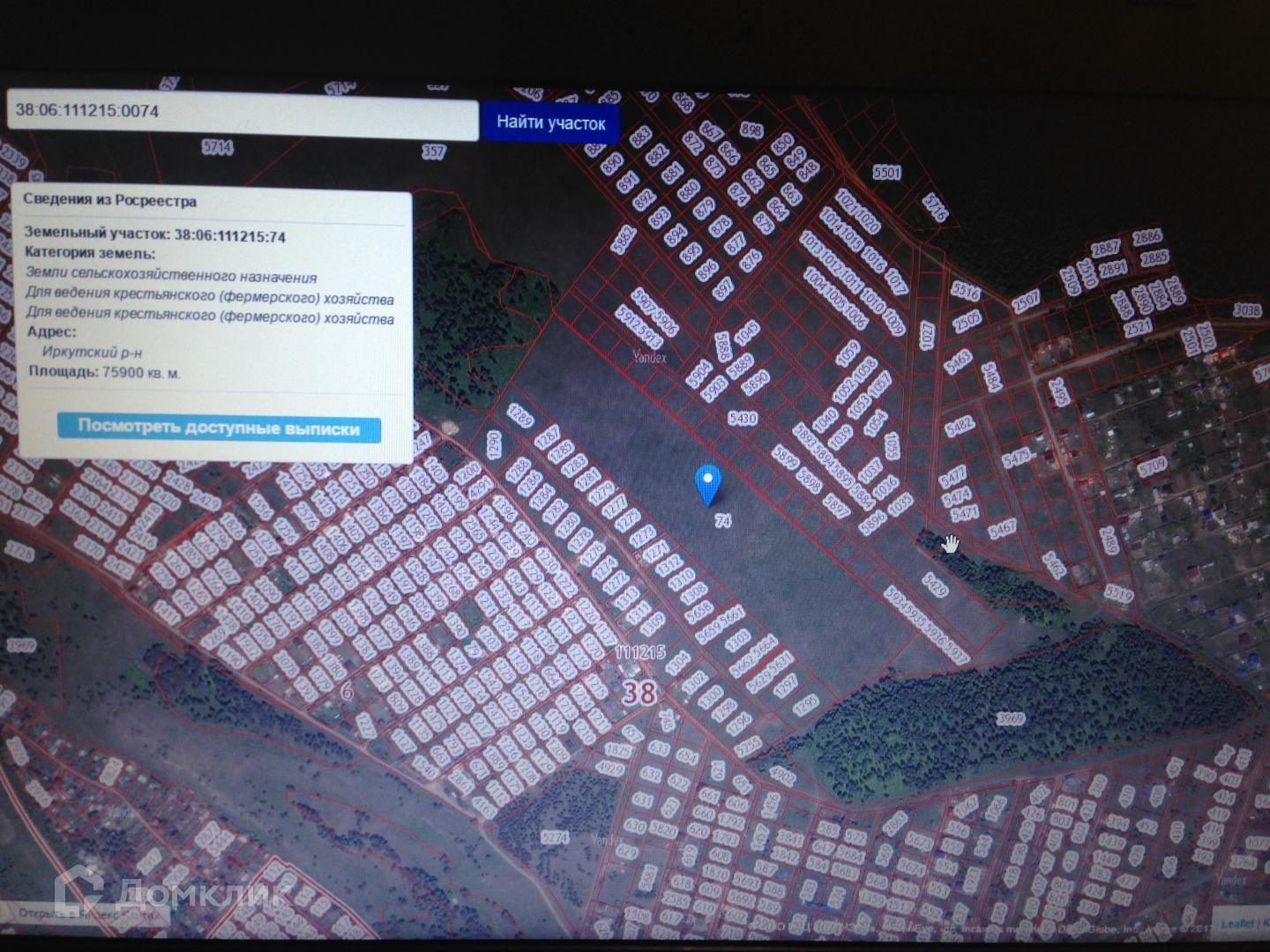Click parcel label 5501 on the map
Image resolution: width=1270 pixels, height=952 pixels.
(886, 172)
